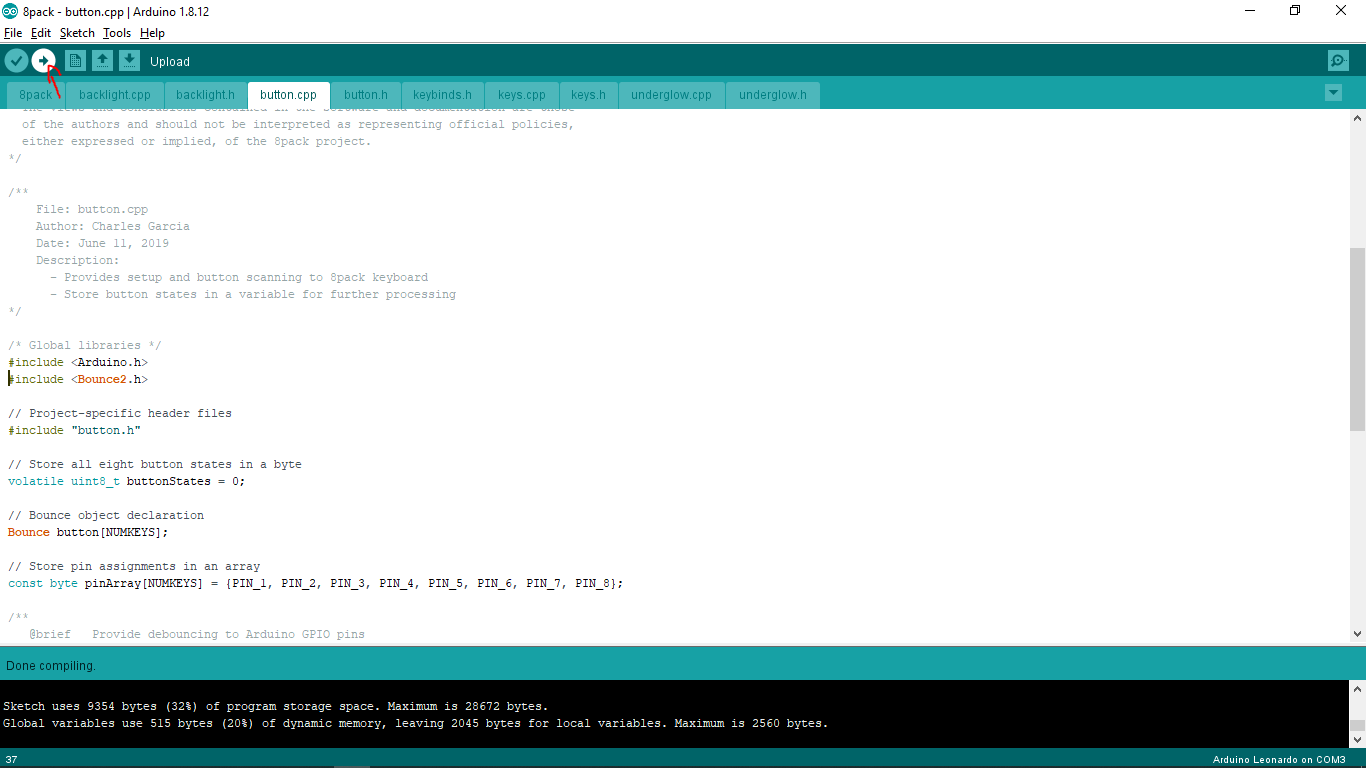Open the Edit menu
Viewport: 1366px width, 768px height.
coord(41,33)
